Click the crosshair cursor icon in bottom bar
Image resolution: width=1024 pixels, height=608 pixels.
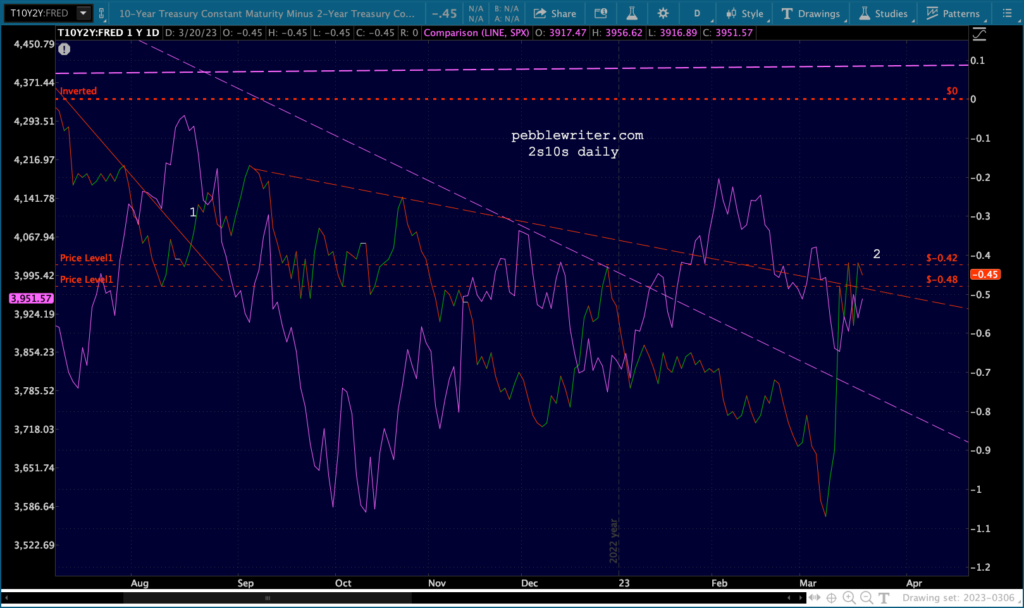coord(831,598)
